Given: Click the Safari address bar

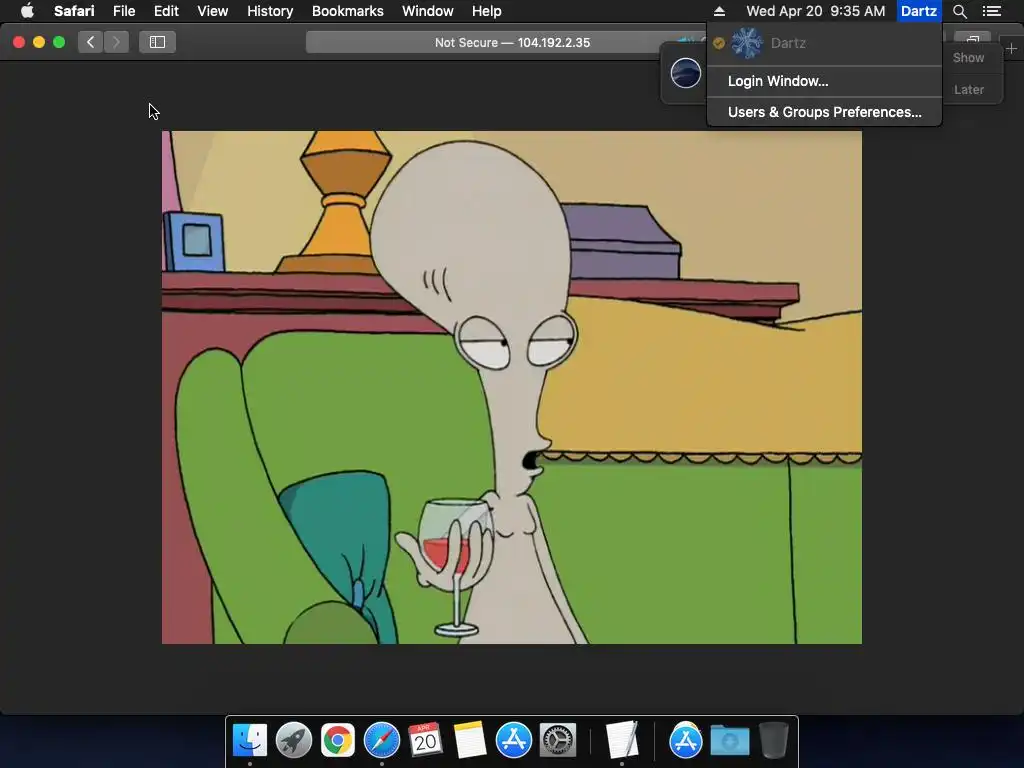Looking at the screenshot, I should (512, 42).
